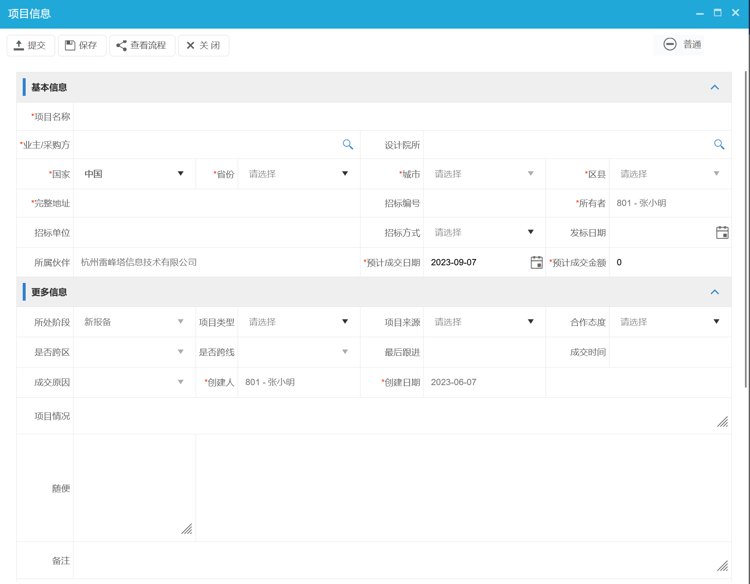
Task: Click the 保存 save button
Action: pos(81,45)
